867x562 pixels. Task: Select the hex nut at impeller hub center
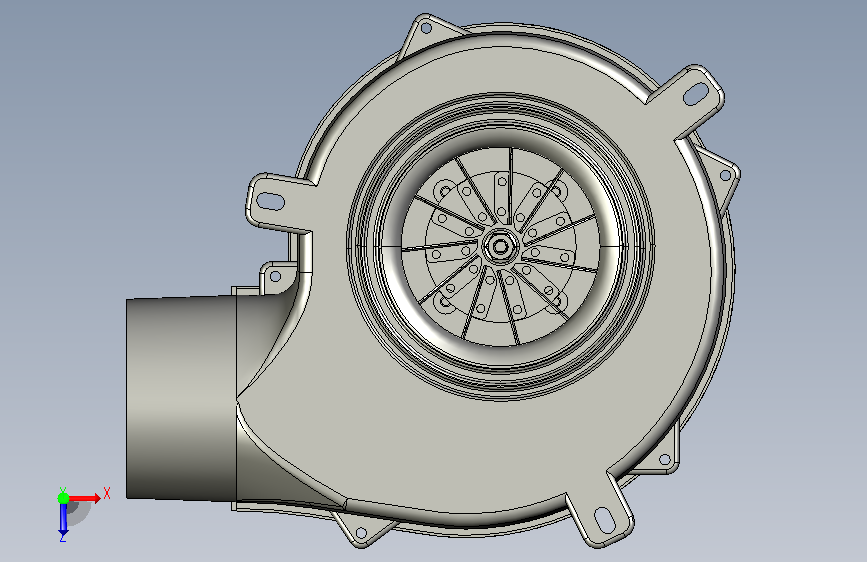coord(500,247)
